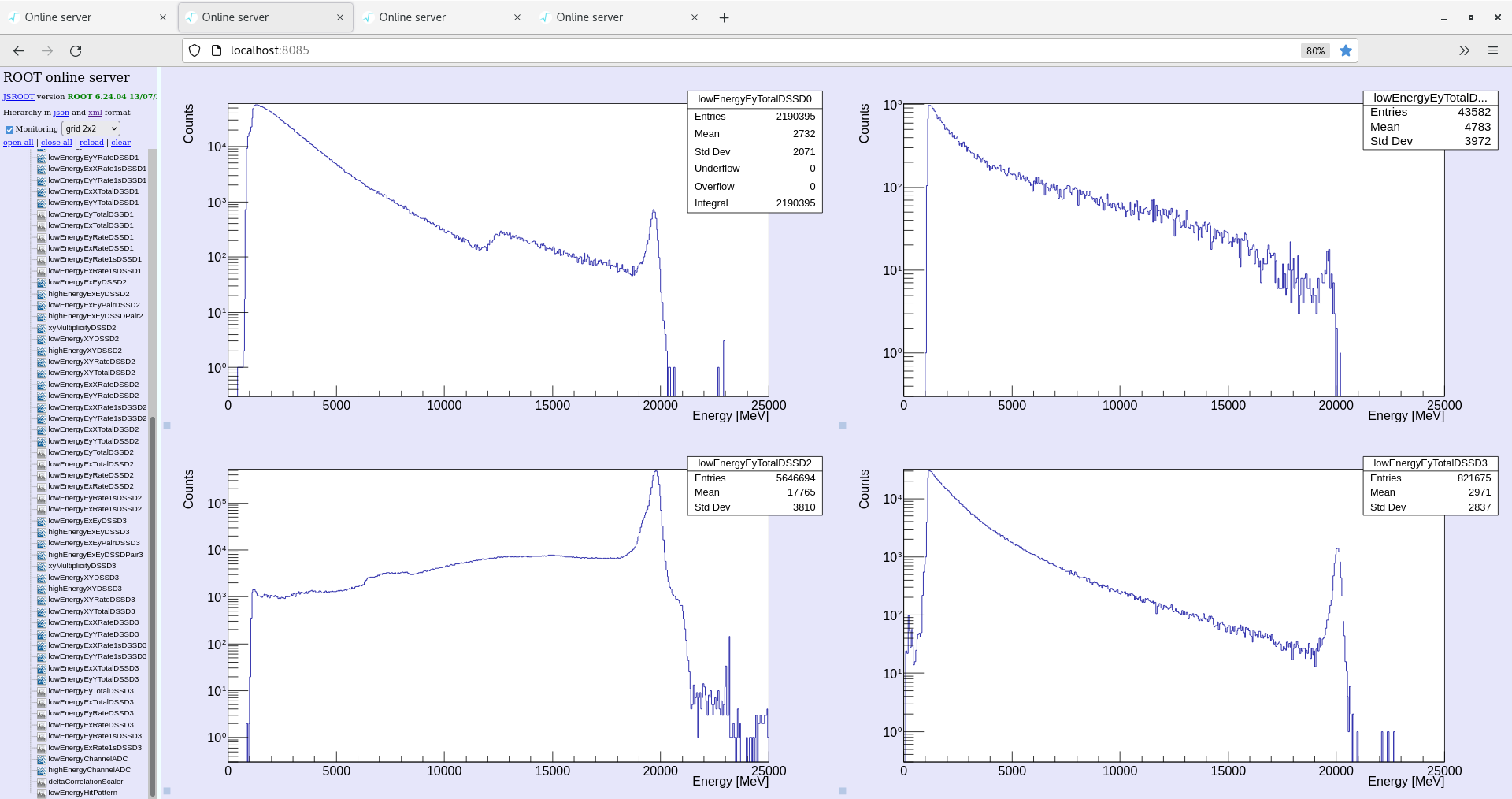Image resolution: width=1512 pixels, height=799 pixels.
Task: Open the browser hamburger menu
Action: click(x=1493, y=50)
